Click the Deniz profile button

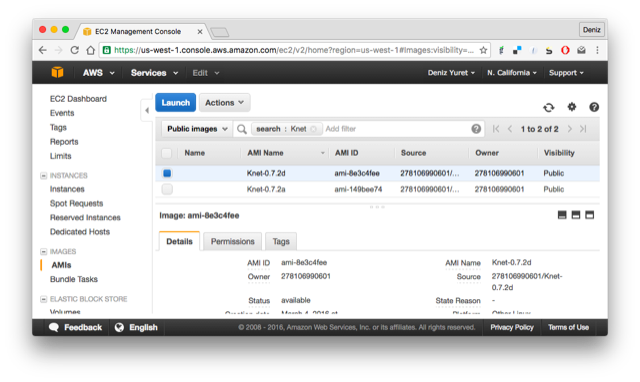(x=591, y=30)
